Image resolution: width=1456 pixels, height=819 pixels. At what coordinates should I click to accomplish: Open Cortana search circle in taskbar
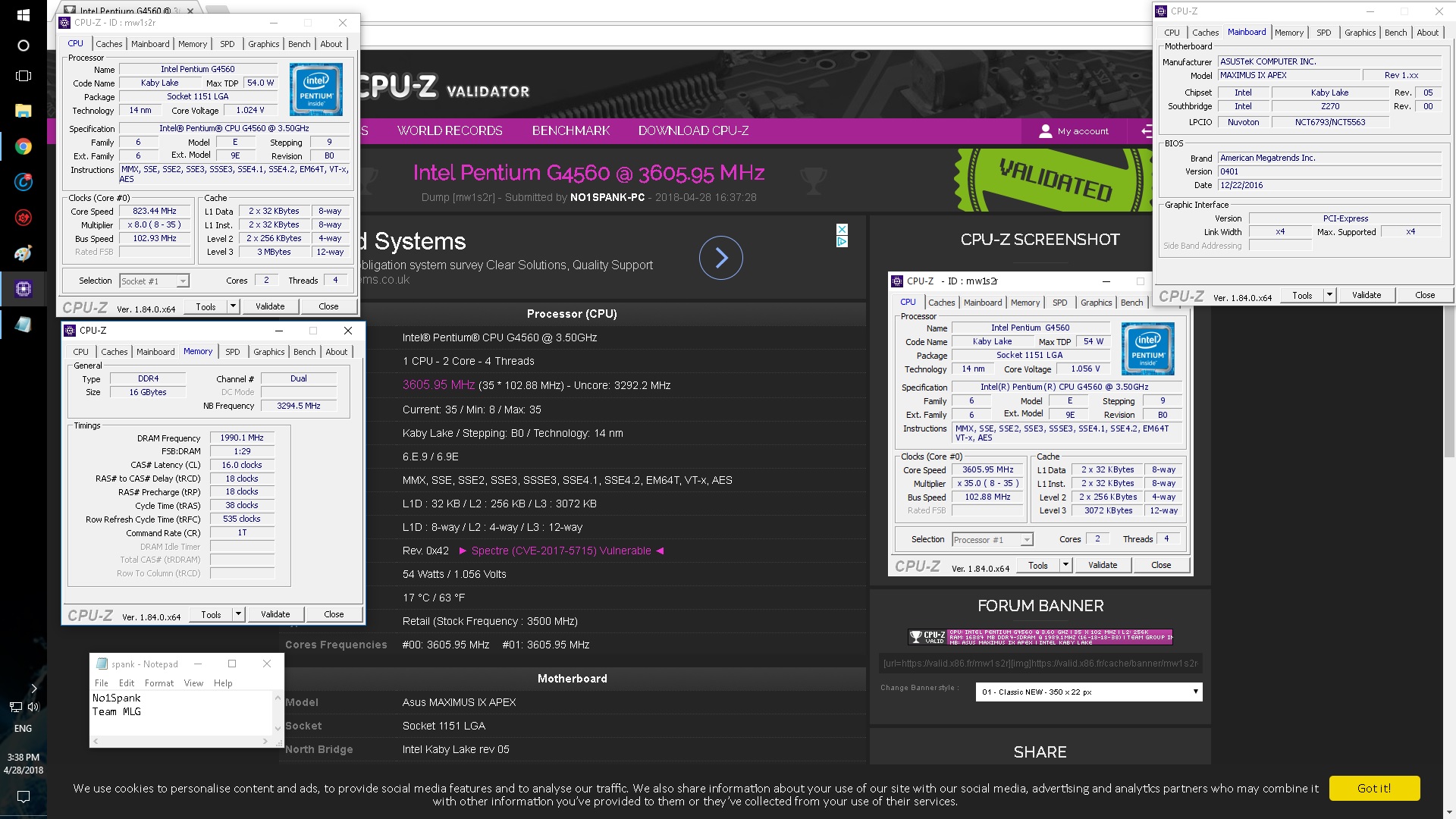(x=23, y=45)
